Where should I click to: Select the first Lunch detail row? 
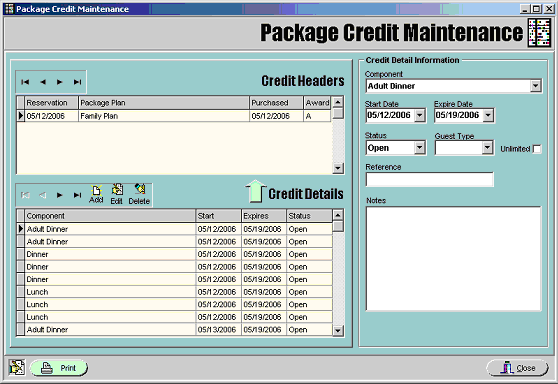pos(175,292)
